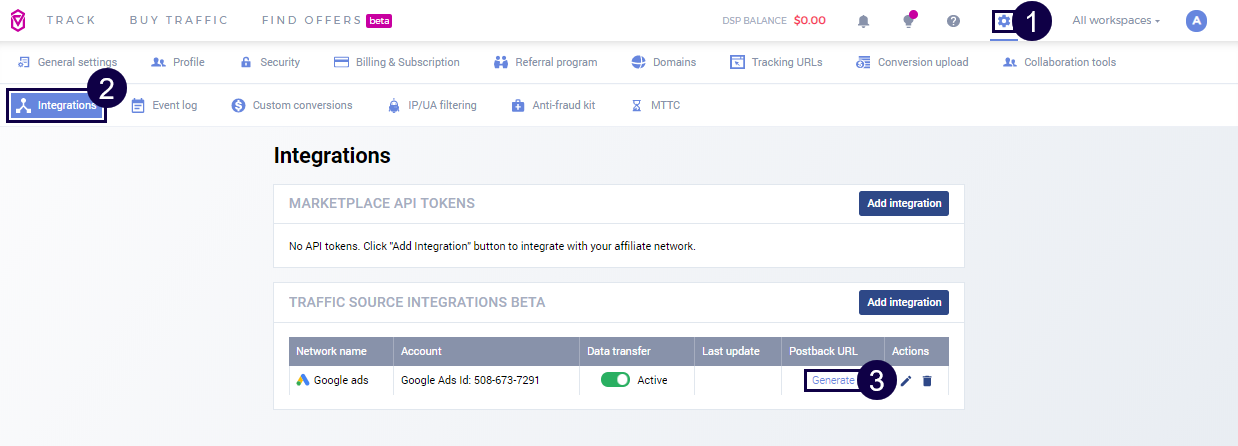The height and width of the screenshot is (446, 1238).
Task: Go to Billing & Subscription settings
Action: pyautogui.click(x=396, y=62)
